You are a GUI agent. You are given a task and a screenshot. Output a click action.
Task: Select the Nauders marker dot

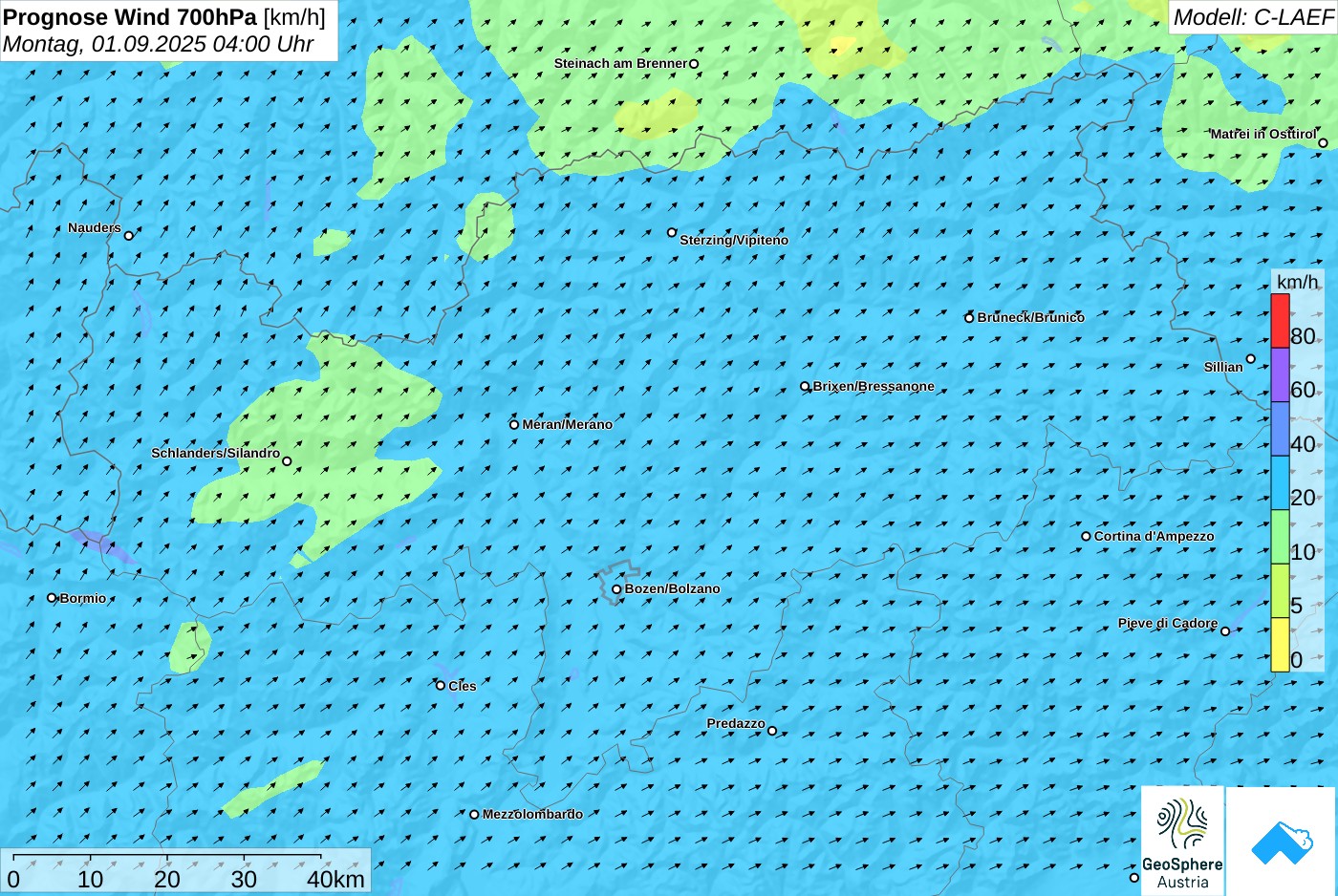129,236
